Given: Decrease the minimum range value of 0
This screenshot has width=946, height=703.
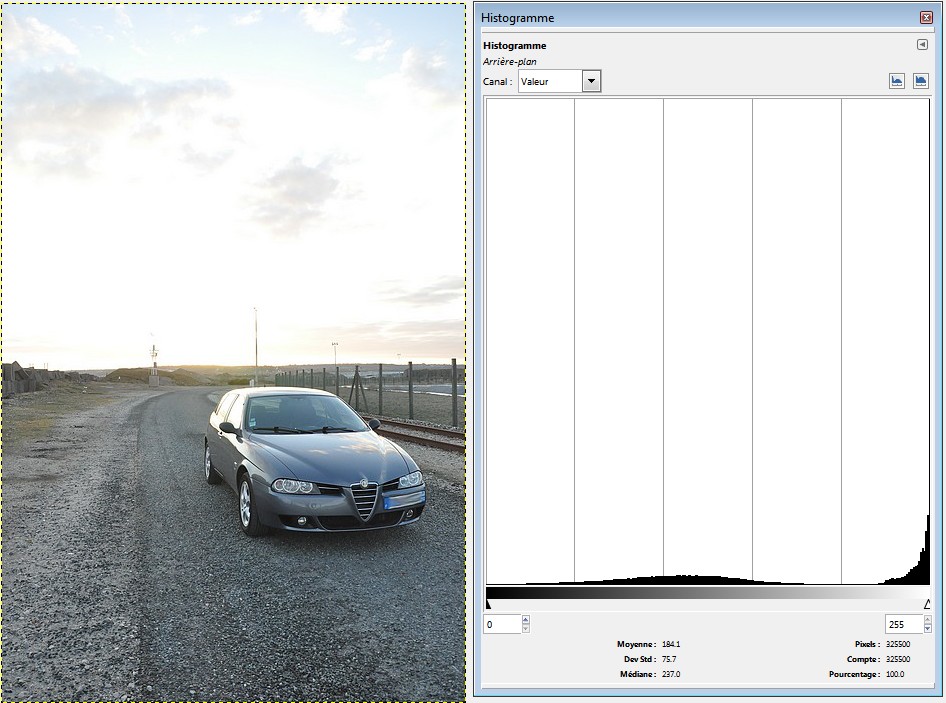Looking at the screenshot, I should click(x=526, y=628).
